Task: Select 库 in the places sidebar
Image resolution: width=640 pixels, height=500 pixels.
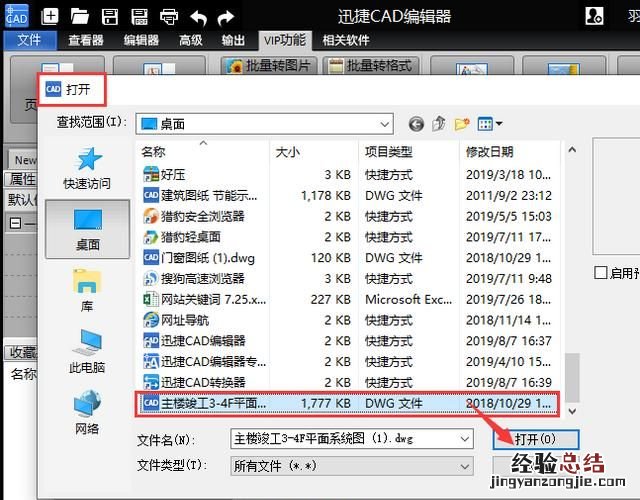Action: click(87, 290)
